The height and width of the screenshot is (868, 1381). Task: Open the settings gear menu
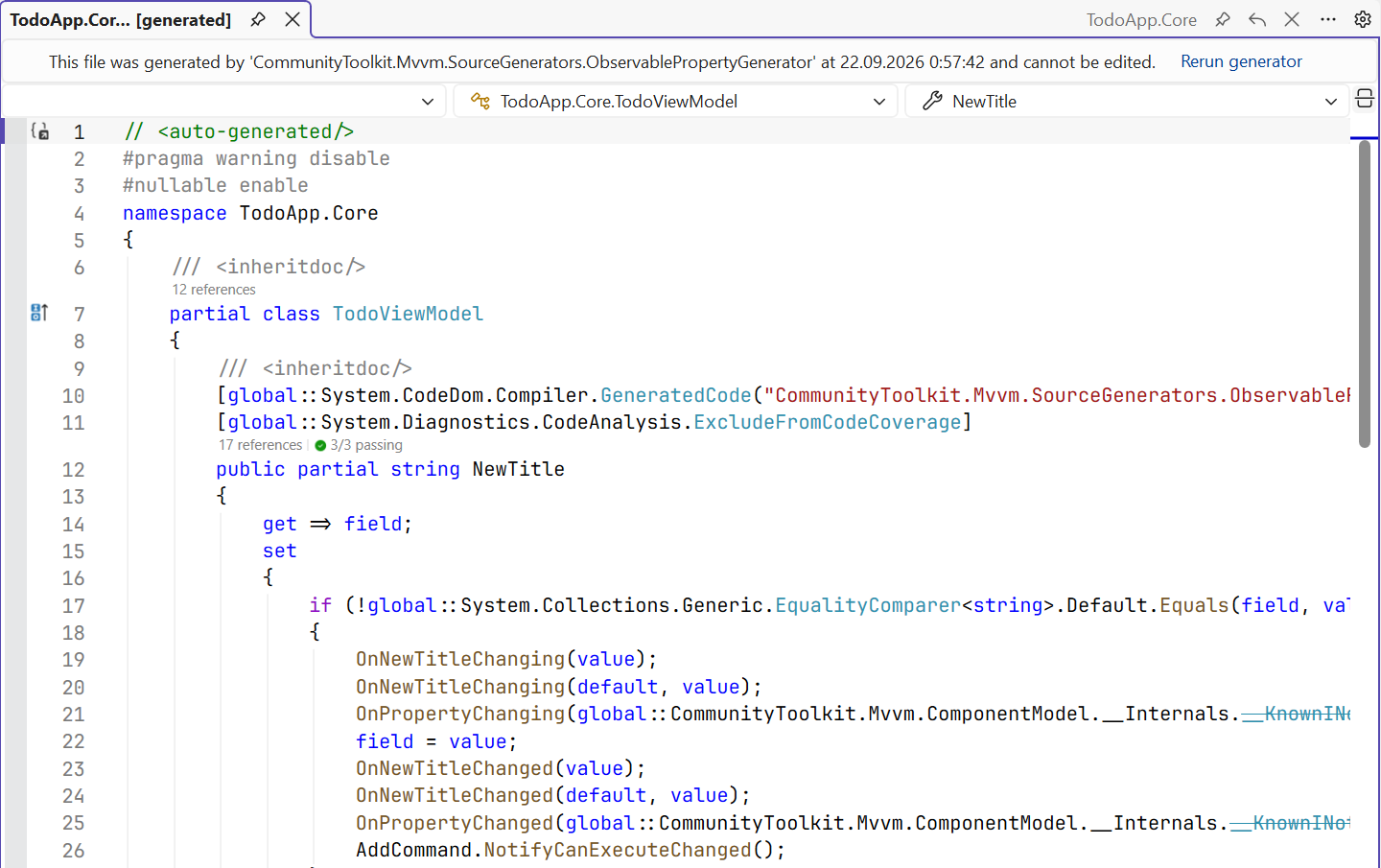point(1363,19)
